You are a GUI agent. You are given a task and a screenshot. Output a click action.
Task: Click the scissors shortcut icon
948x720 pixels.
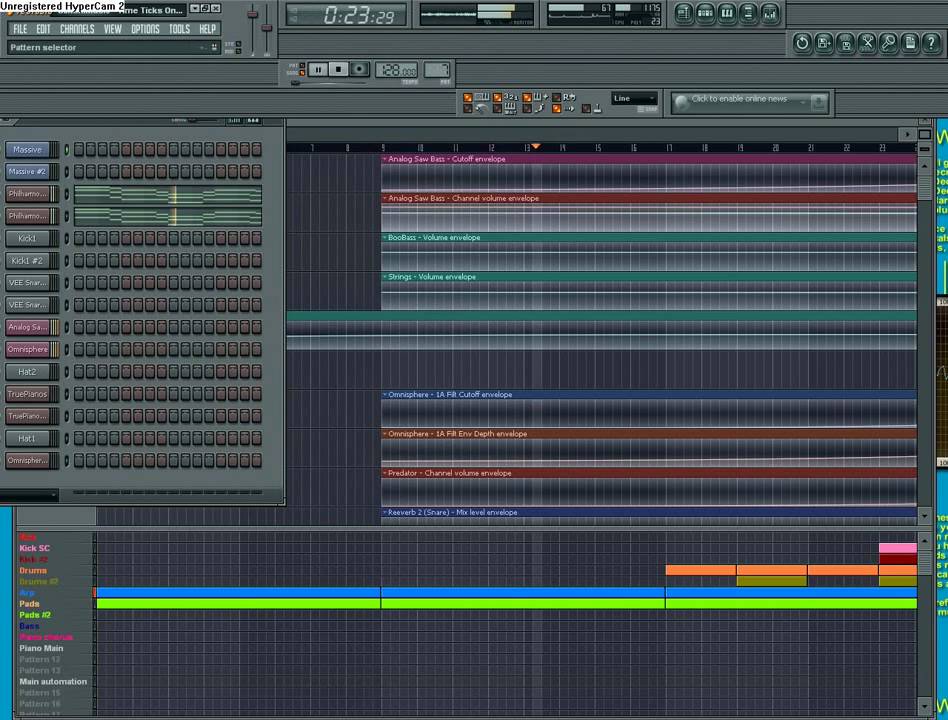[867, 43]
